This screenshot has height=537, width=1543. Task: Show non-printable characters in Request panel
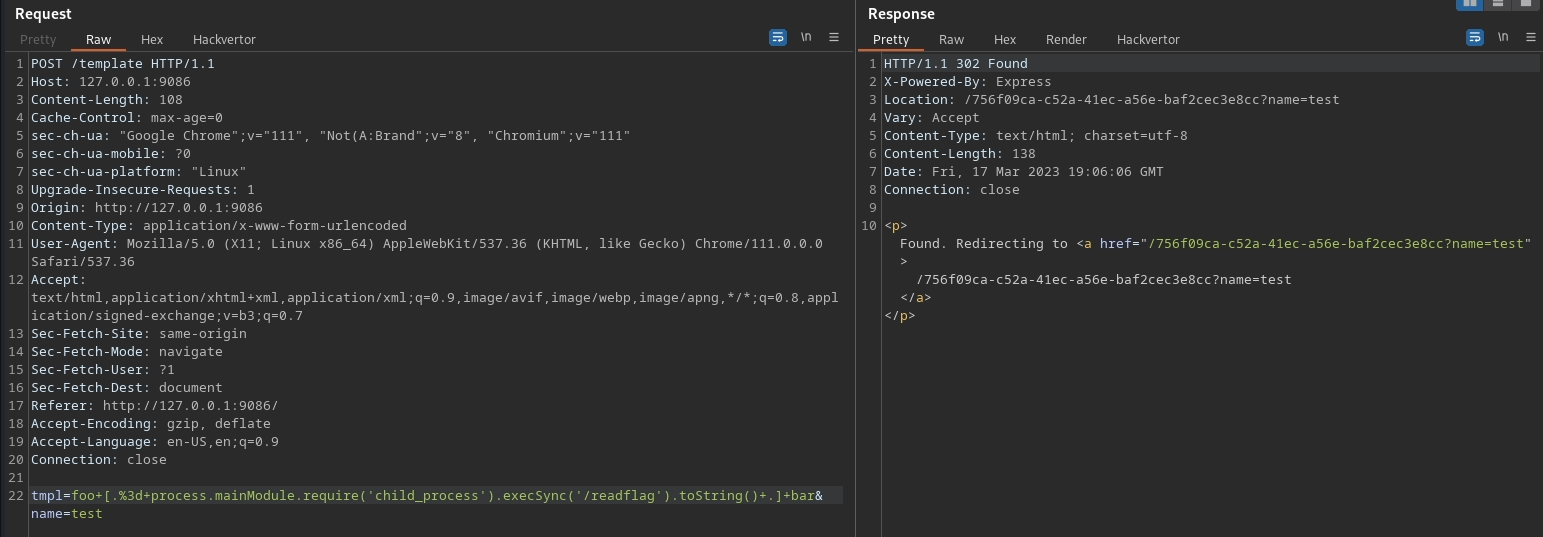(806, 38)
